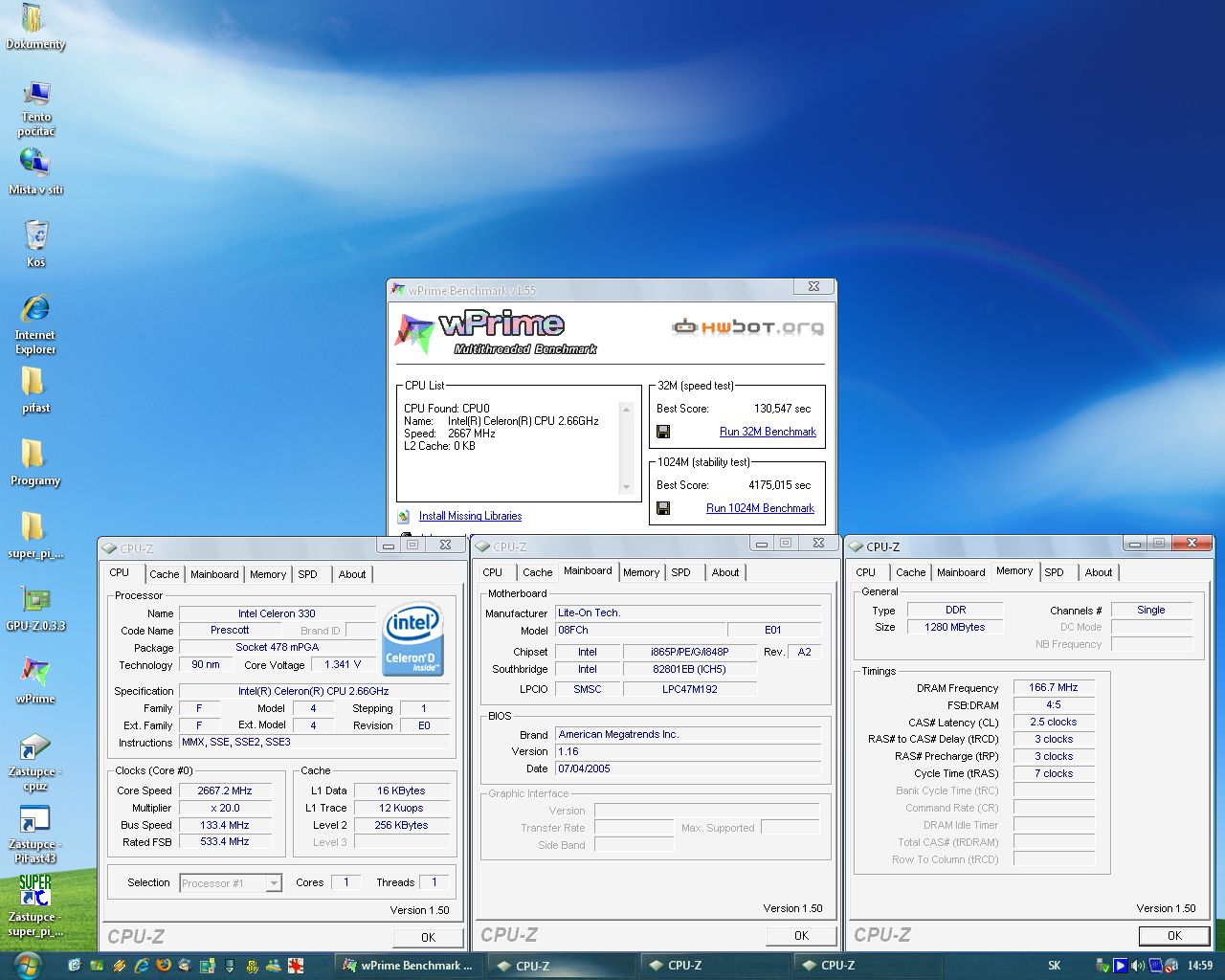
Task: Click the hwbot.org logo in wPrime
Action: tap(747, 327)
